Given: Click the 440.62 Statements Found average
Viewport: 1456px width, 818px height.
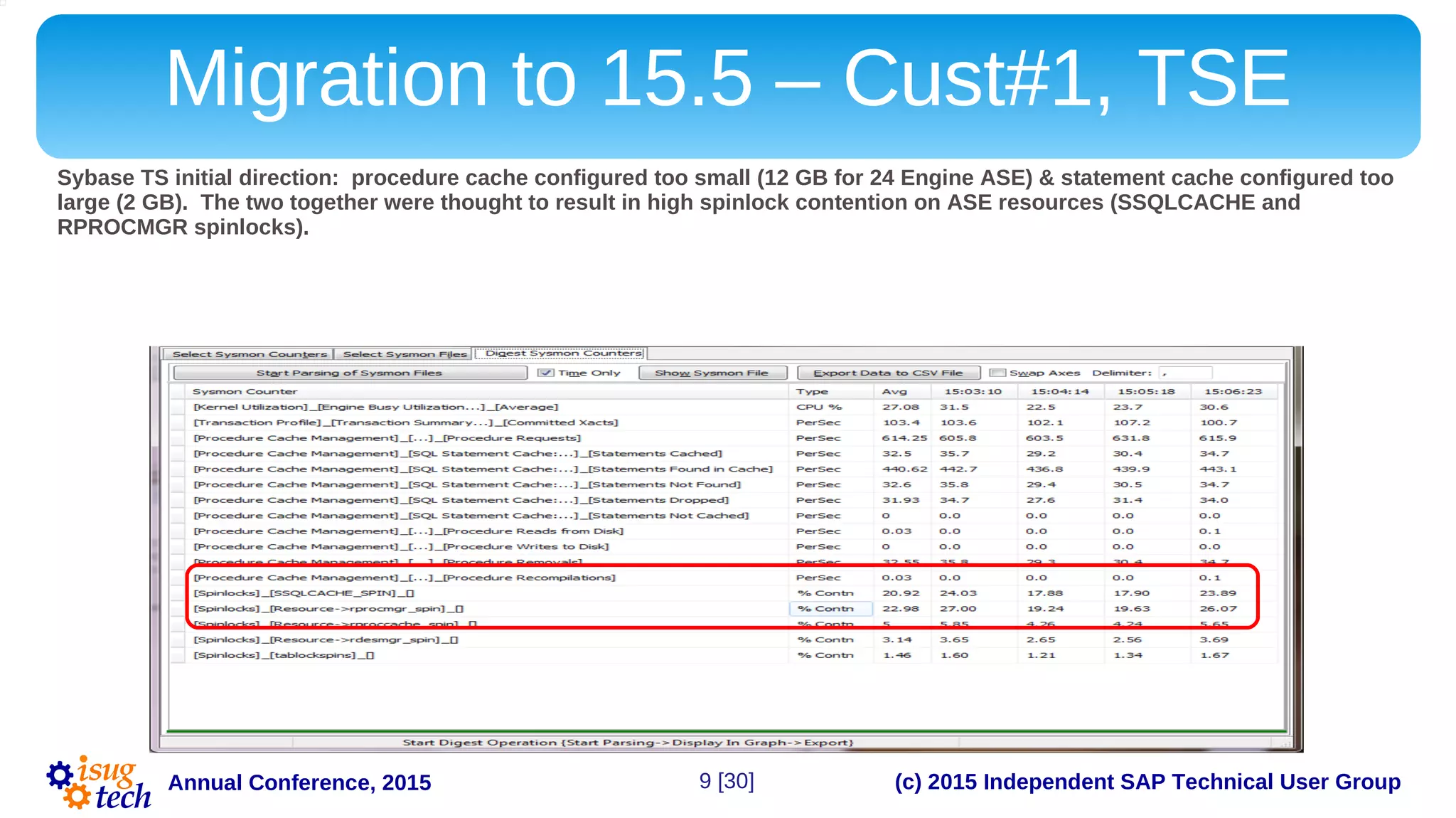Looking at the screenshot, I should pos(904,469).
